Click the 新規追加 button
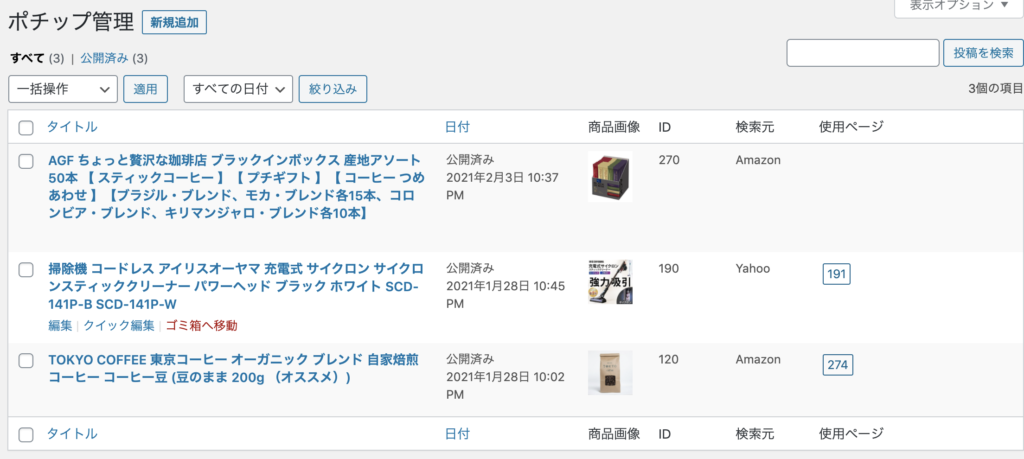This screenshot has width=1024, height=459. pyautogui.click(x=174, y=23)
